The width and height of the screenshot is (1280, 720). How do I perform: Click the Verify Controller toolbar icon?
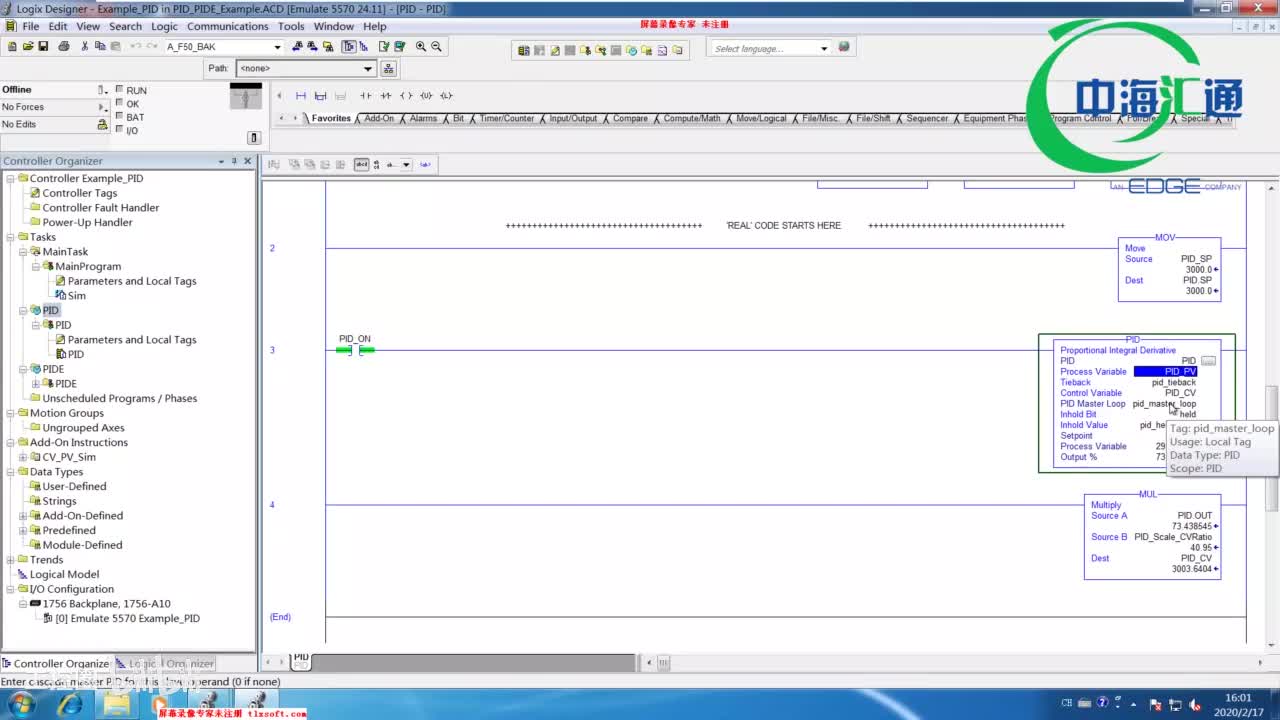[400, 46]
